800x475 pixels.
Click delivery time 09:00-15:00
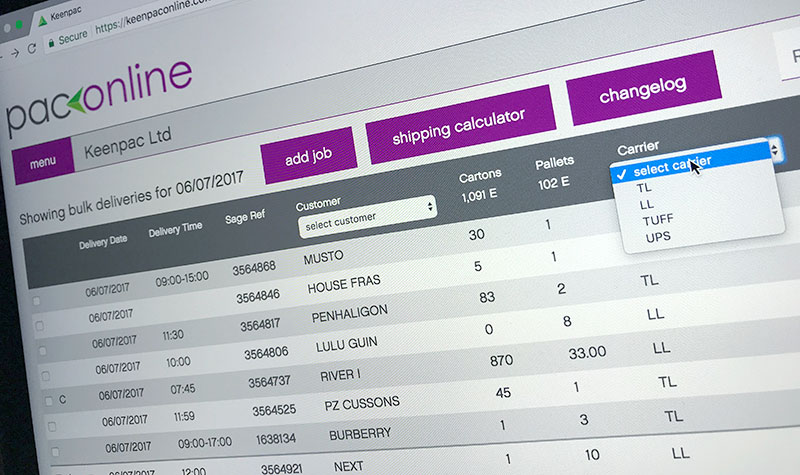[182, 280]
